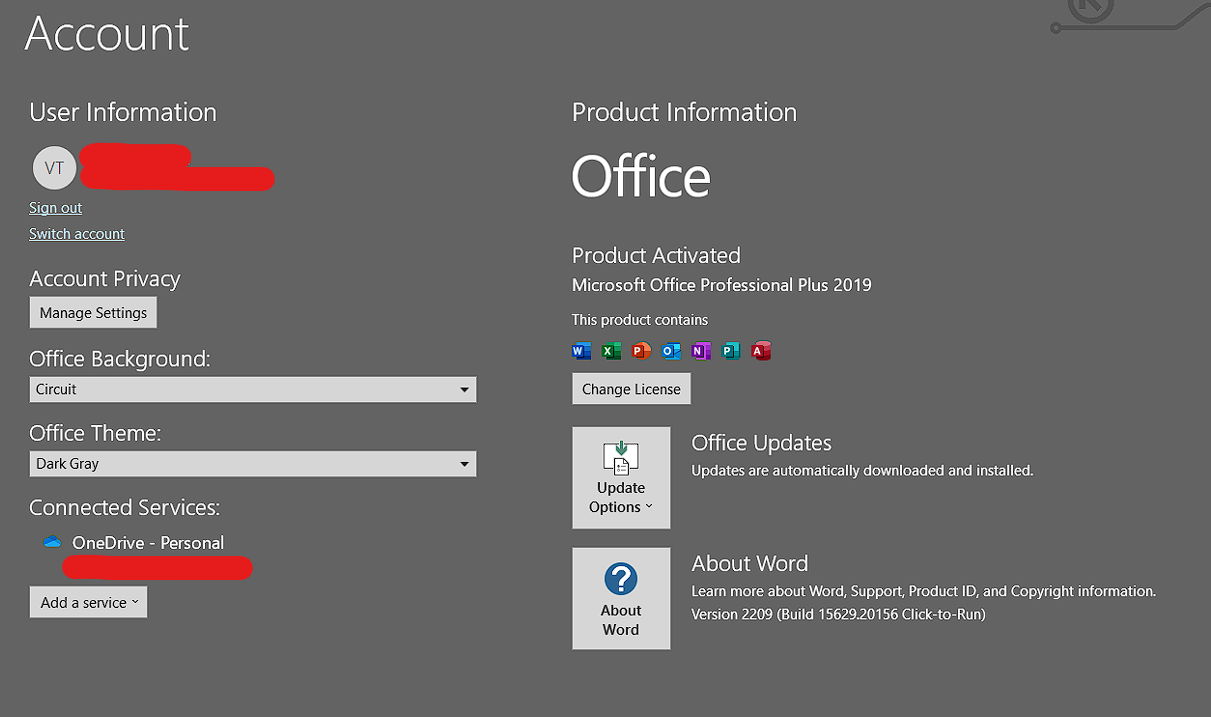Click the User Information heading
The height and width of the screenshot is (717, 1211).
pyautogui.click(x=123, y=112)
